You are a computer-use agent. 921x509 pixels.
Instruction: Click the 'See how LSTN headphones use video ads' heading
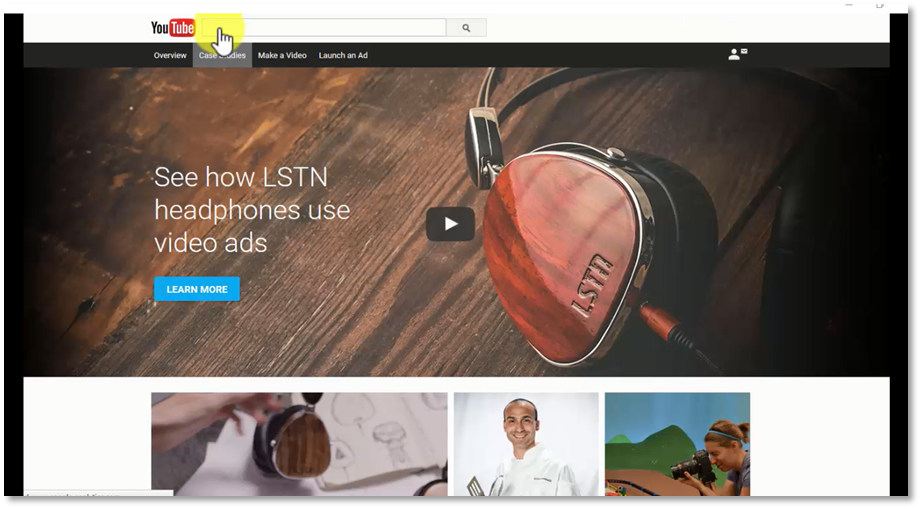click(252, 210)
